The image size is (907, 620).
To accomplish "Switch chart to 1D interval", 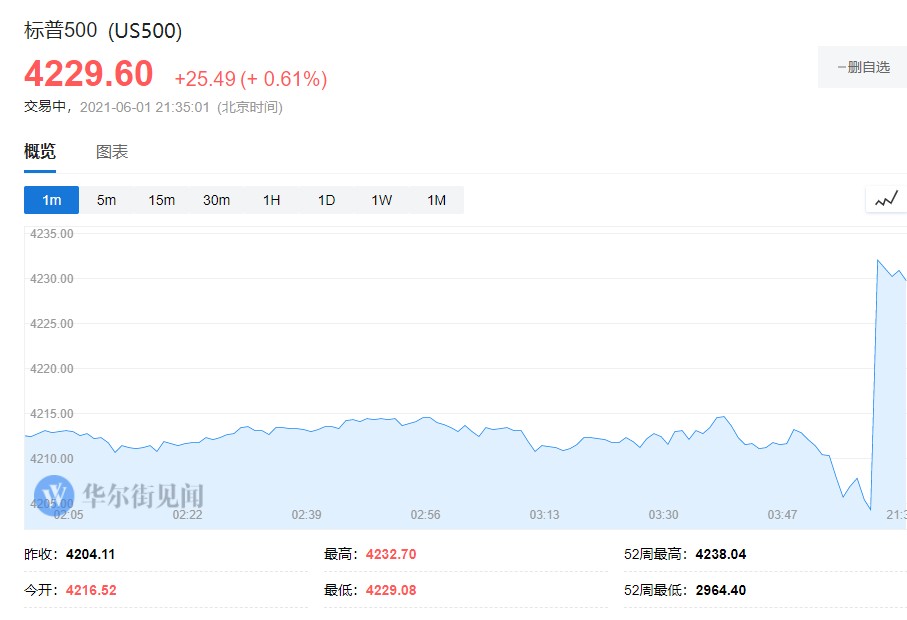I will click(326, 200).
